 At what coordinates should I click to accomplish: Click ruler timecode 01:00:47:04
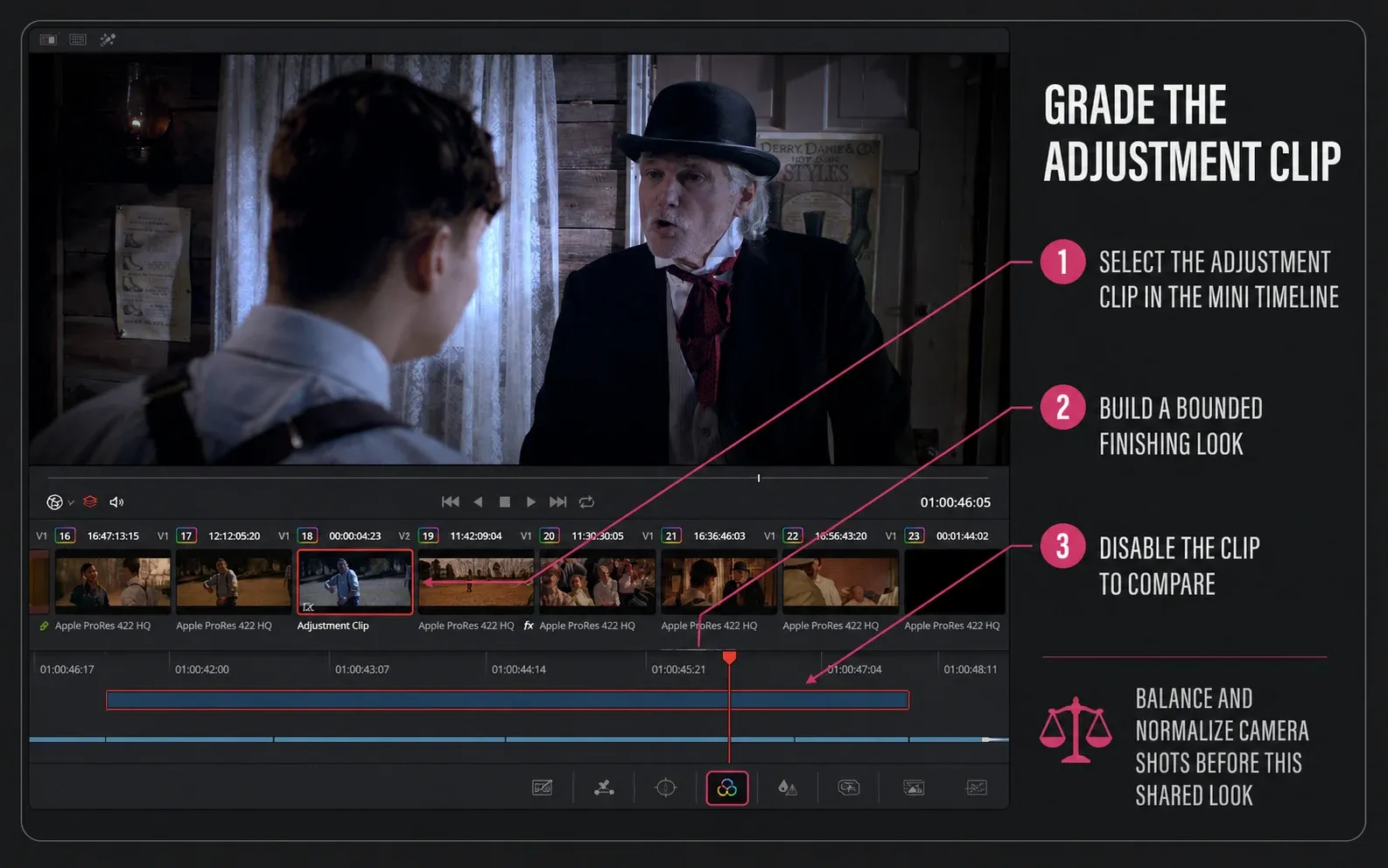tap(855, 669)
